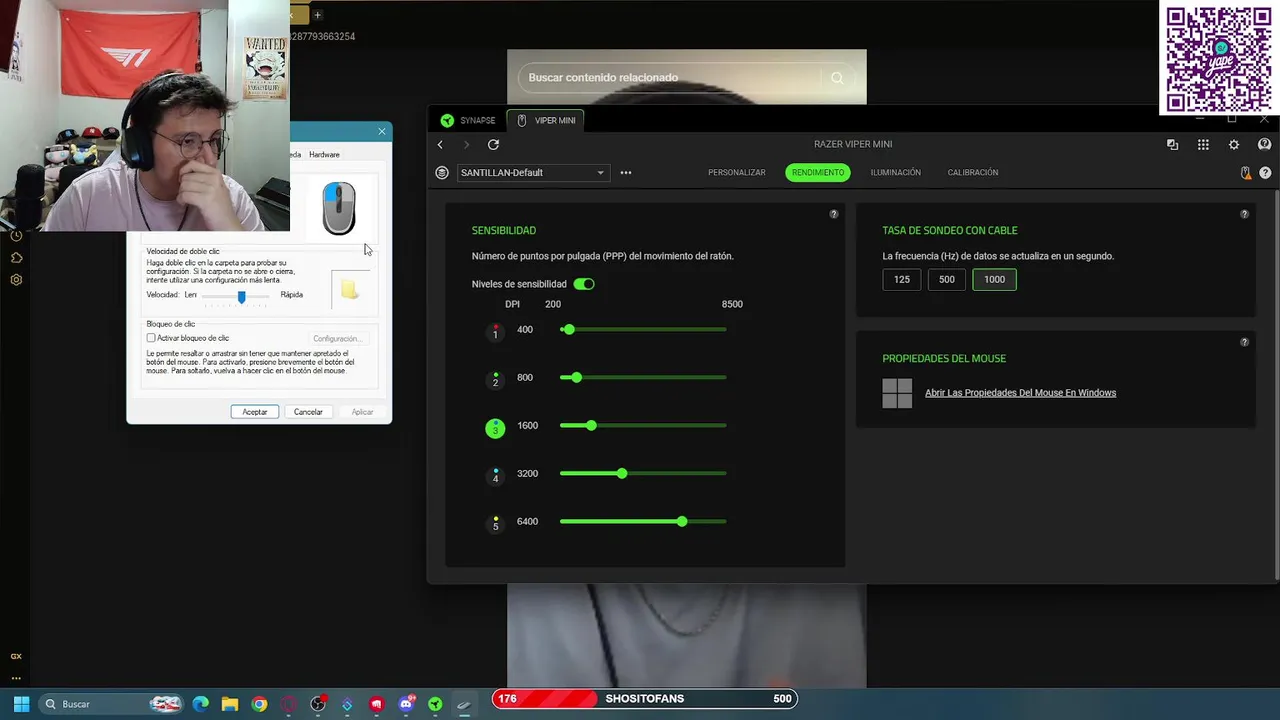This screenshot has height=720, width=1280.
Task: Click the profile stack icon beside SANTILLAN-Default
Action: [442, 173]
